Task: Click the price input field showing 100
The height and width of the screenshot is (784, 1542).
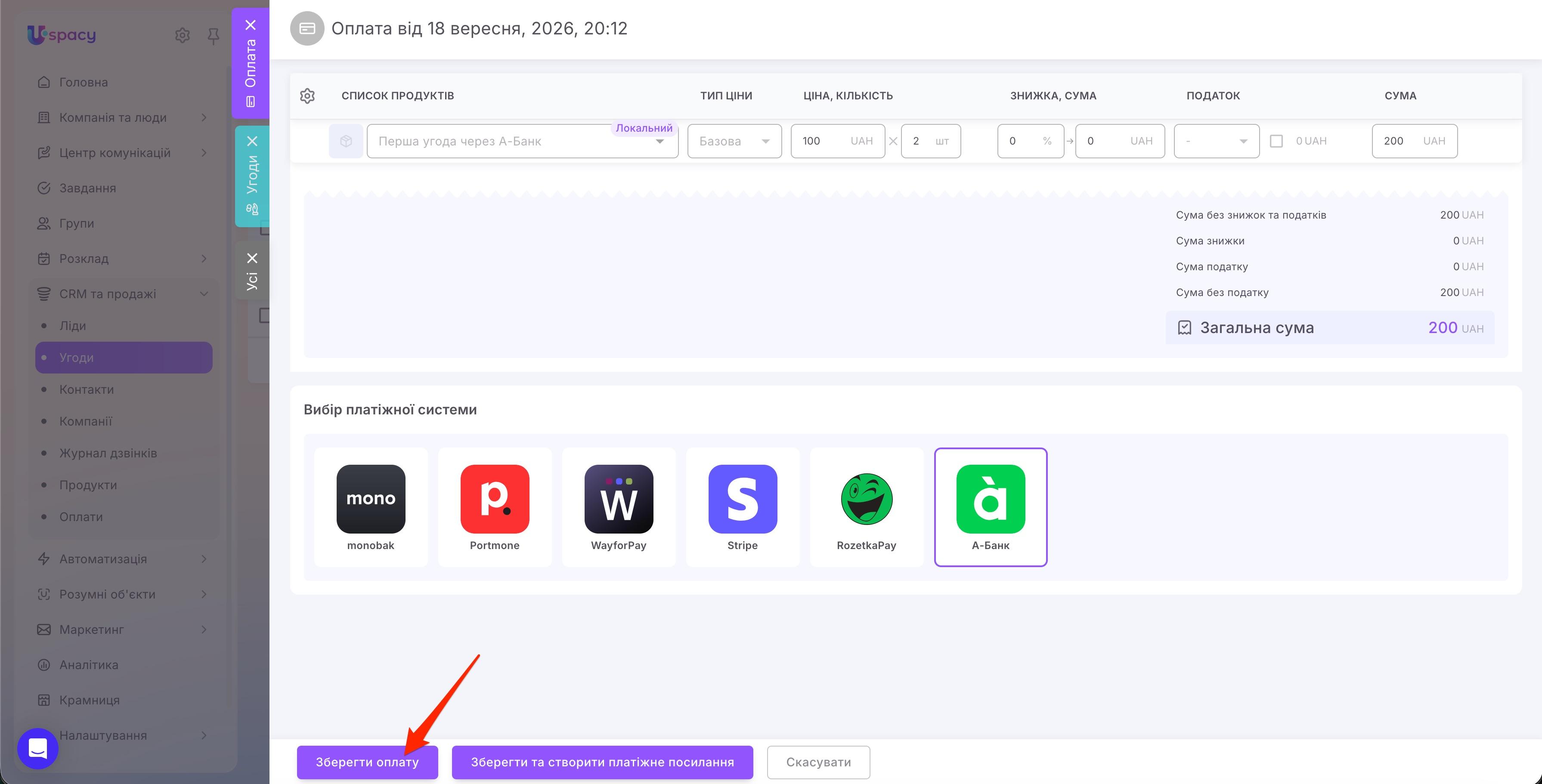Action: (x=837, y=141)
